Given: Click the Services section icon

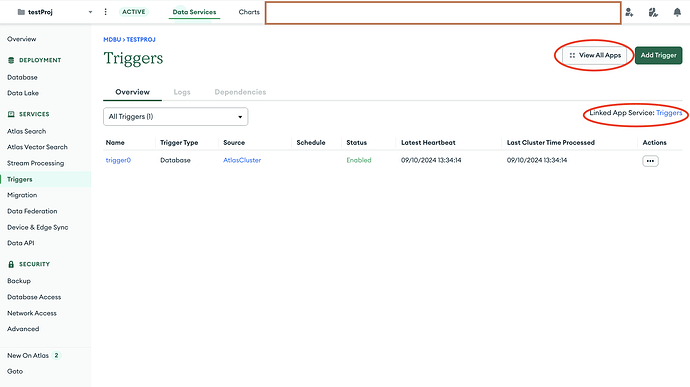Looking at the screenshot, I should (11, 114).
